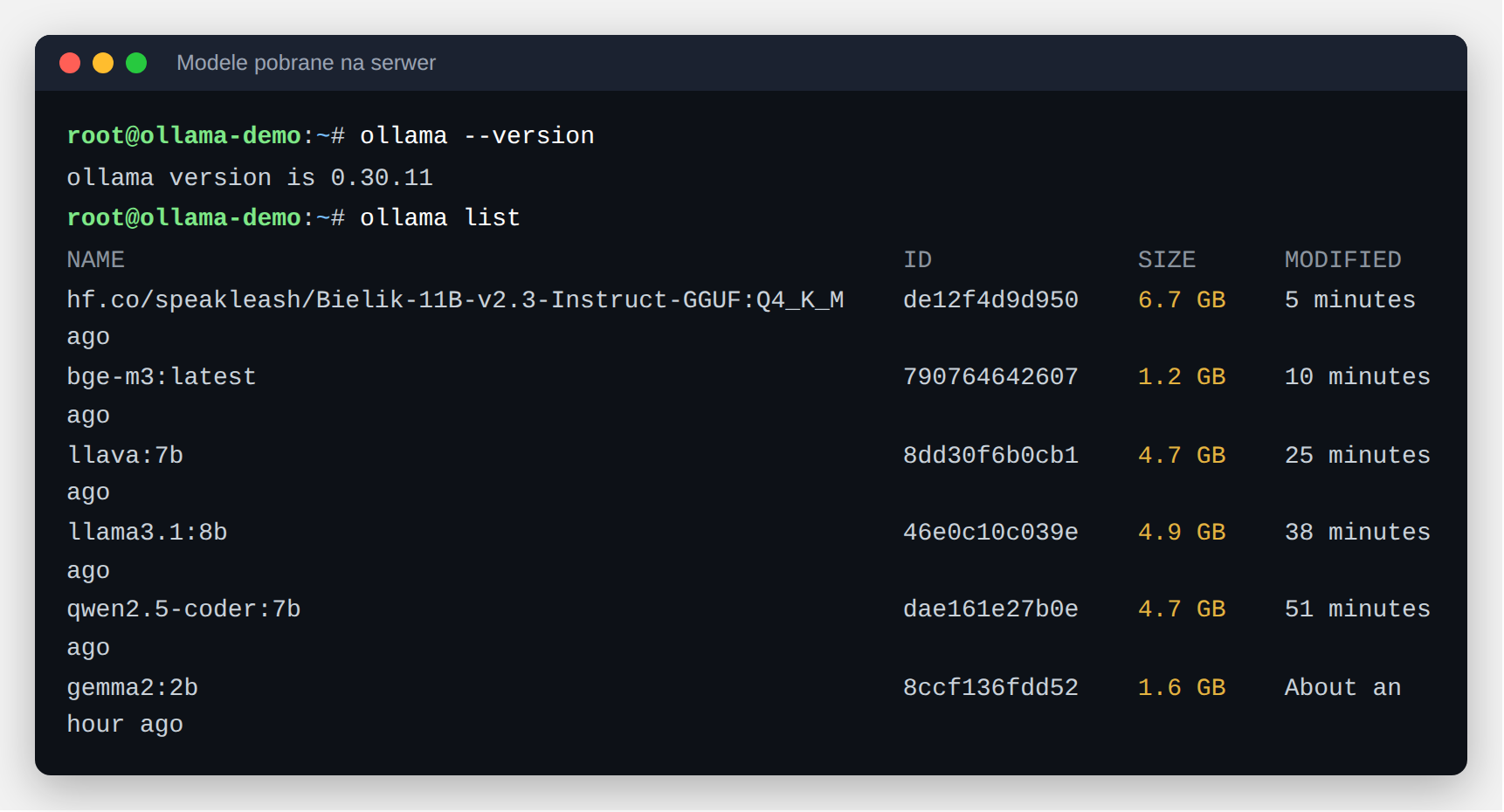Click the 6.7 GB size value
This screenshot has width=1504, height=812.
tap(1182, 299)
